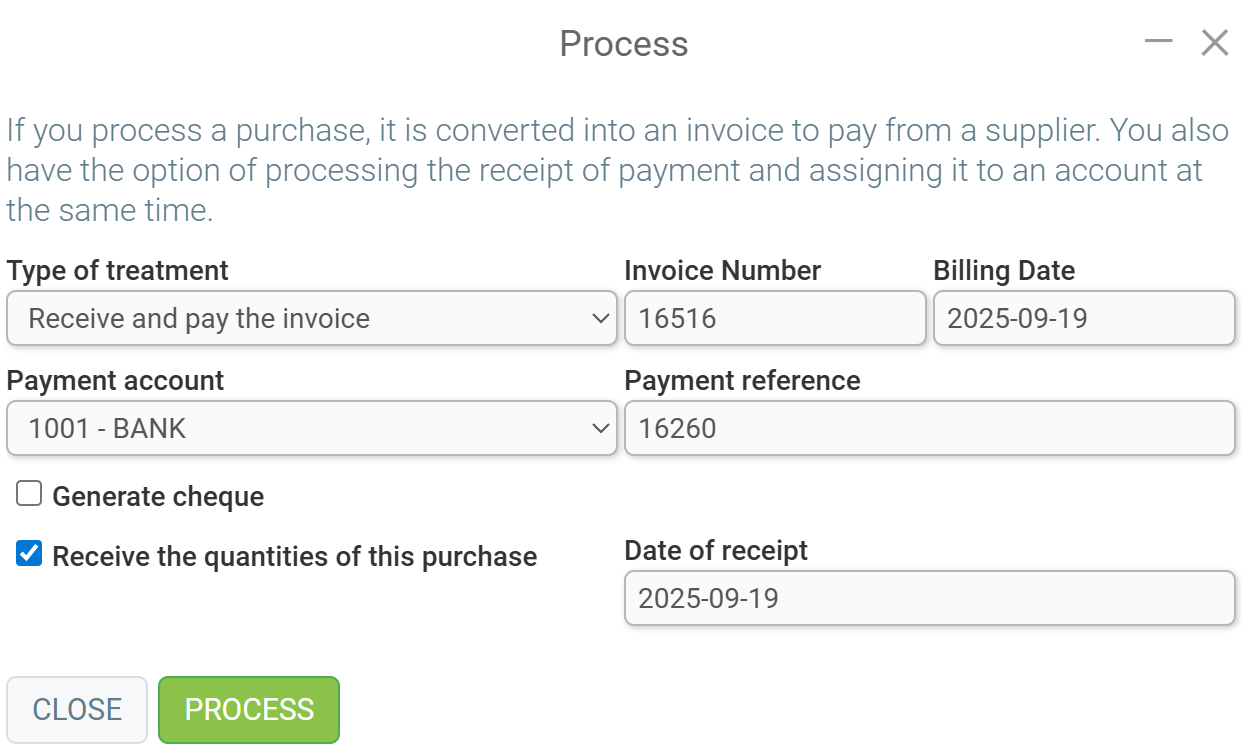Viewport: 1252px width, 749px height.
Task: Close the dialog with the X icon
Action: pyautogui.click(x=1215, y=42)
